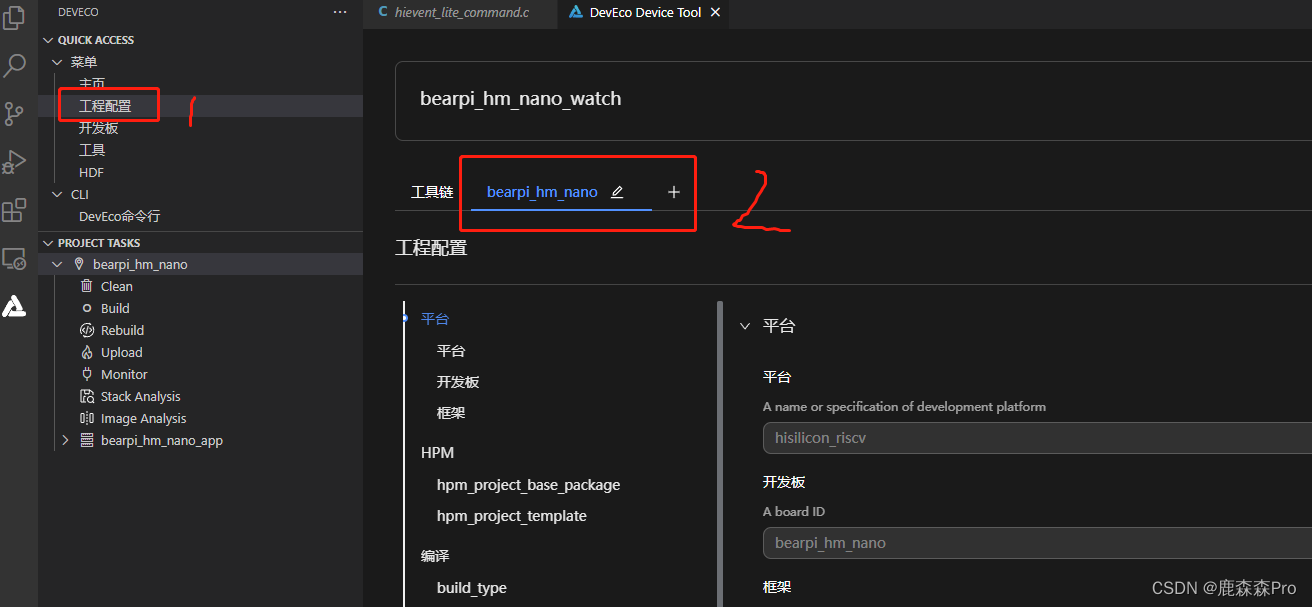Collapse the CLI tree group
This screenshot has height=607, width=1312.
(x=57, y=194)
